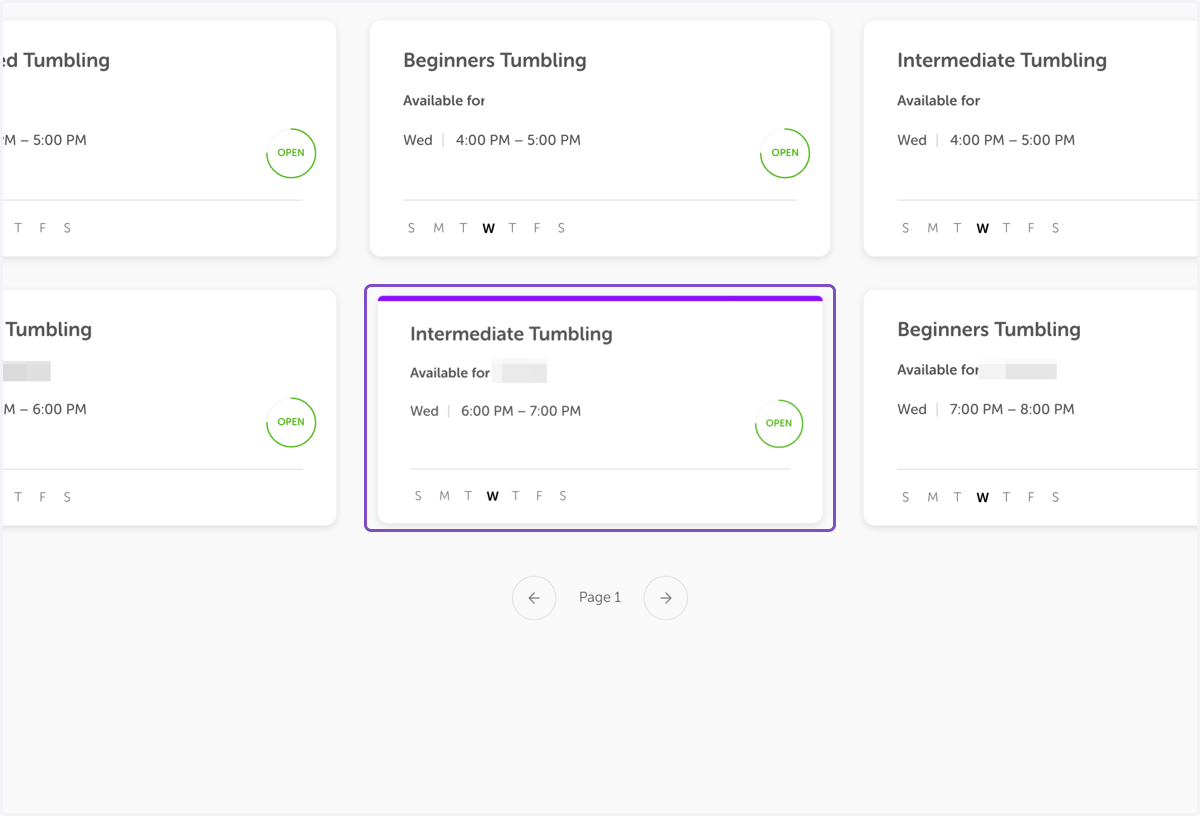Click 'Available for' on Beginners Tumbling 7:00 PM card
This screenshot has height=816, width=1200.
pyautogui.click(x=938, y=370)
